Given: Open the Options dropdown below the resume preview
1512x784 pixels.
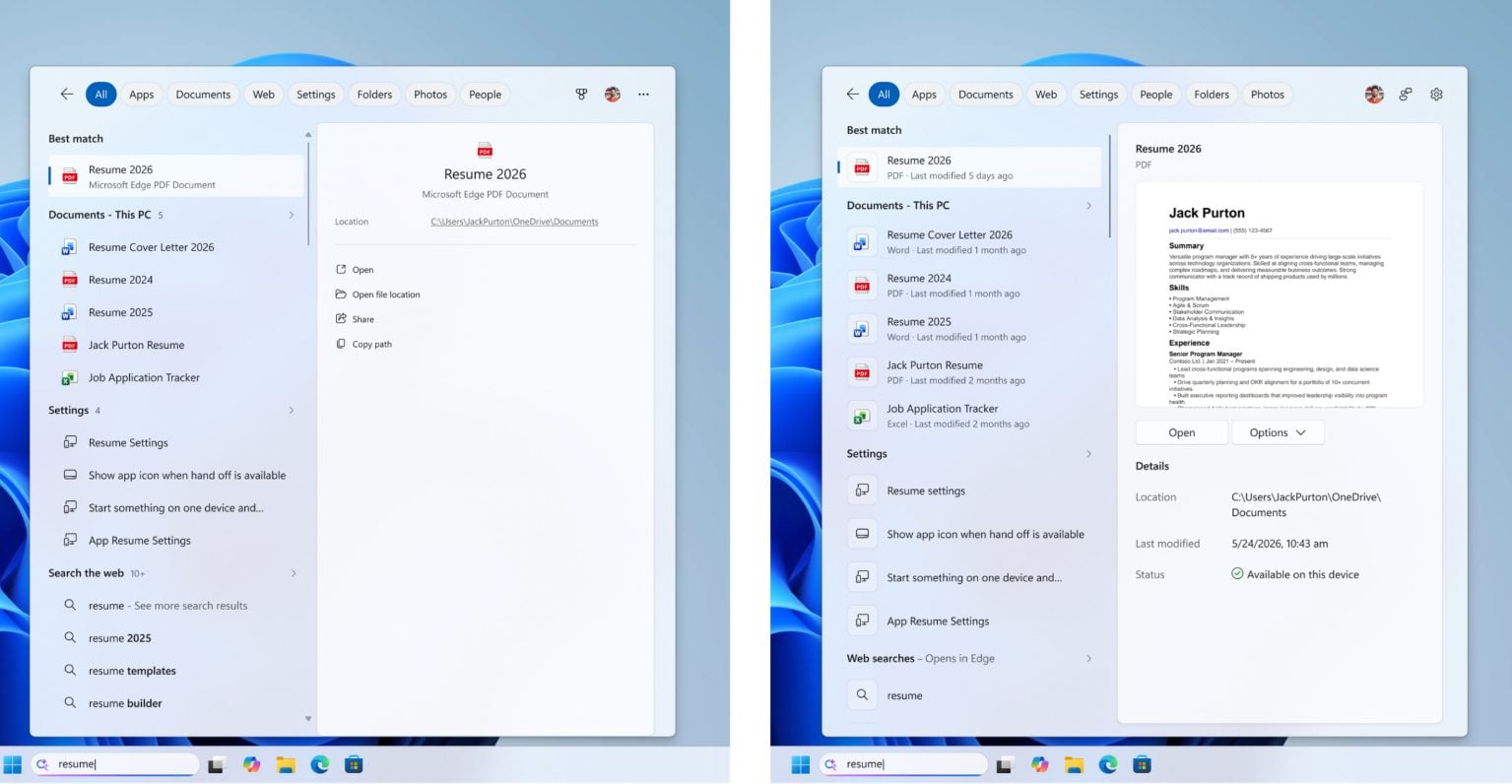Looking at the screenshot, I should pyautogui.click(x=1278, y=432).
